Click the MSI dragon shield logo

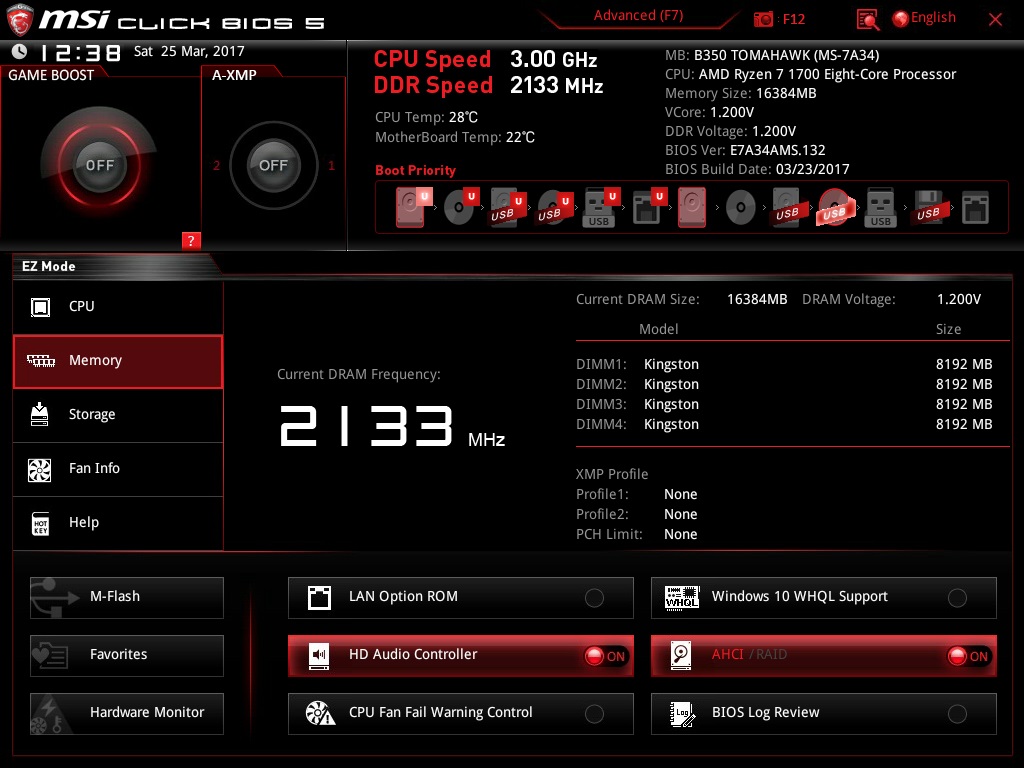tap(20, 20)
